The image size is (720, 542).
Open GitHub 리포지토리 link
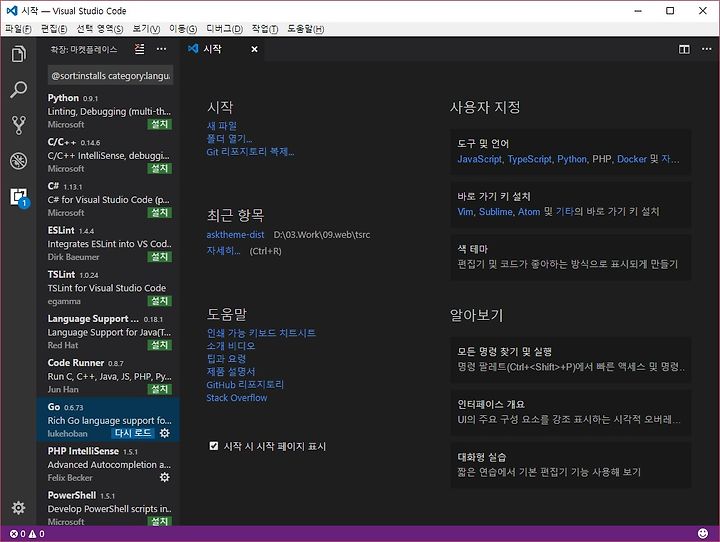(245, 384)
